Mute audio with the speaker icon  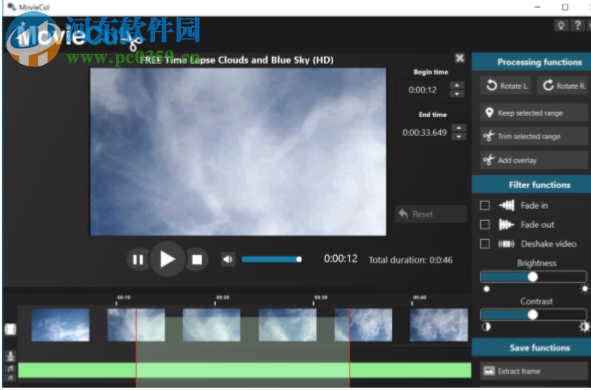(x=228, y=259)
